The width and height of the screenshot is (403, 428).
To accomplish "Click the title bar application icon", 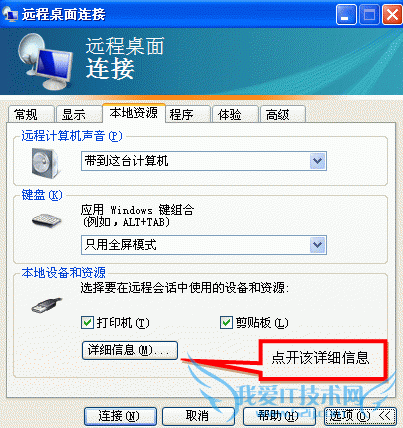I will pos(10,14).
